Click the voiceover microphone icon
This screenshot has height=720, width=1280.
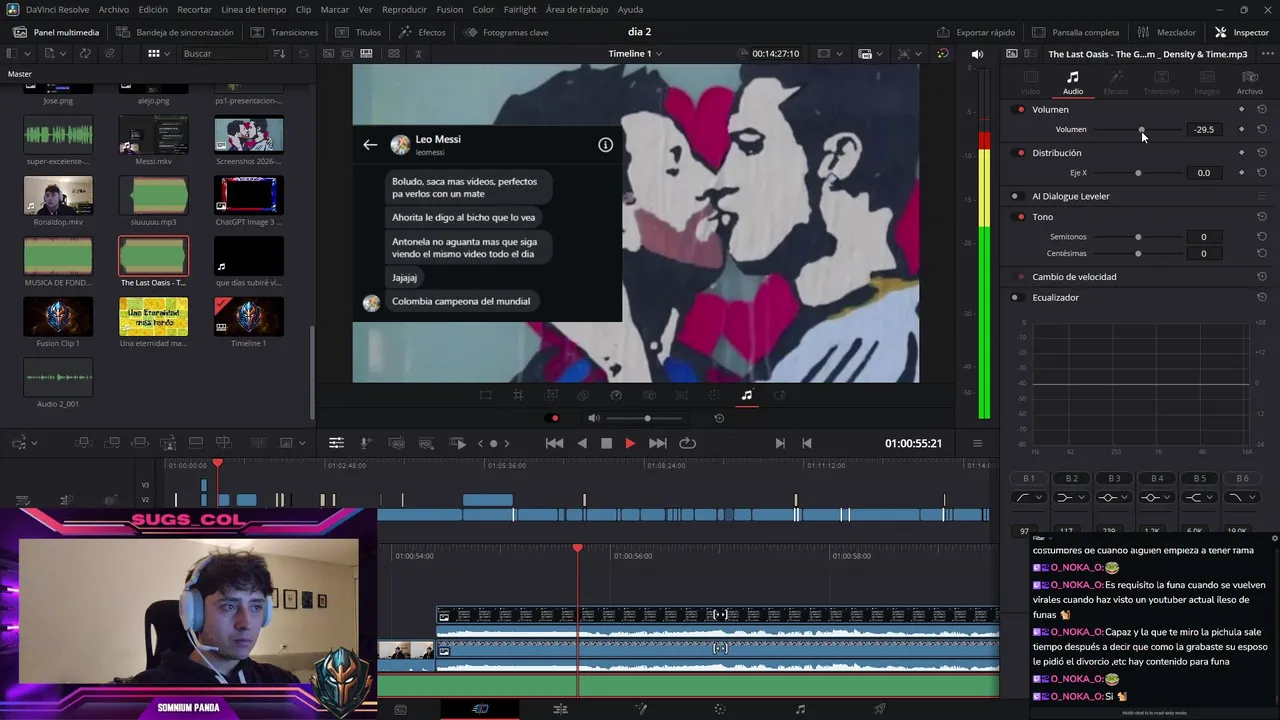[x=366, y=443]
